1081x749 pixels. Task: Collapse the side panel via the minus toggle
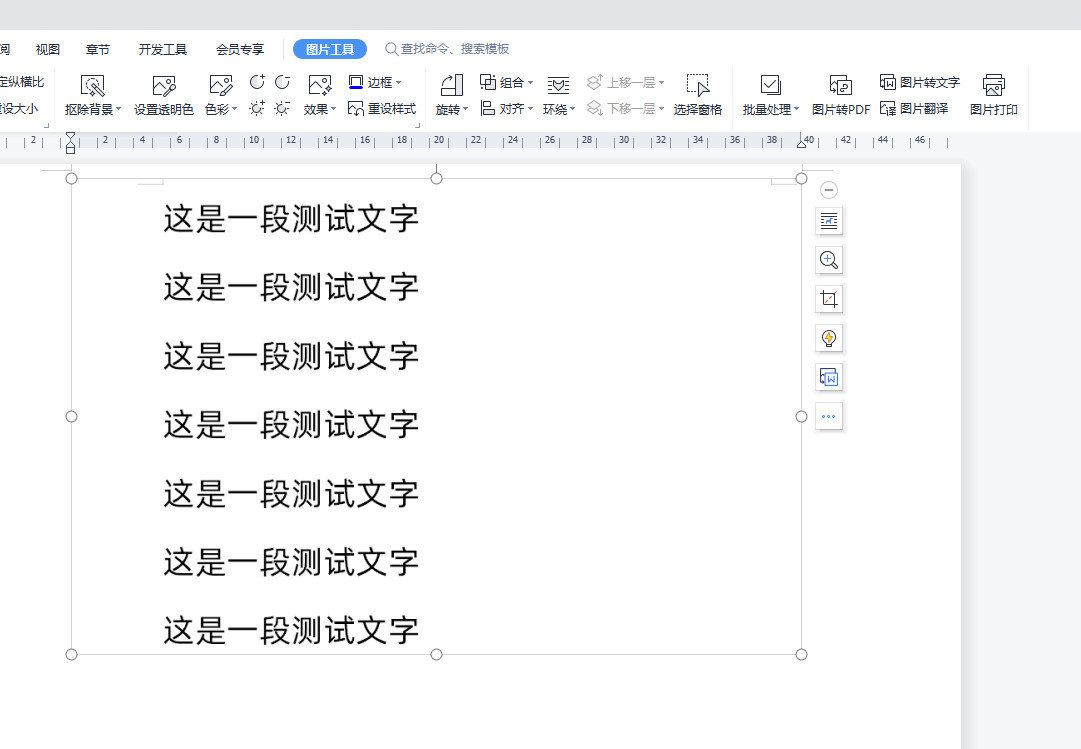click(828, 188)
